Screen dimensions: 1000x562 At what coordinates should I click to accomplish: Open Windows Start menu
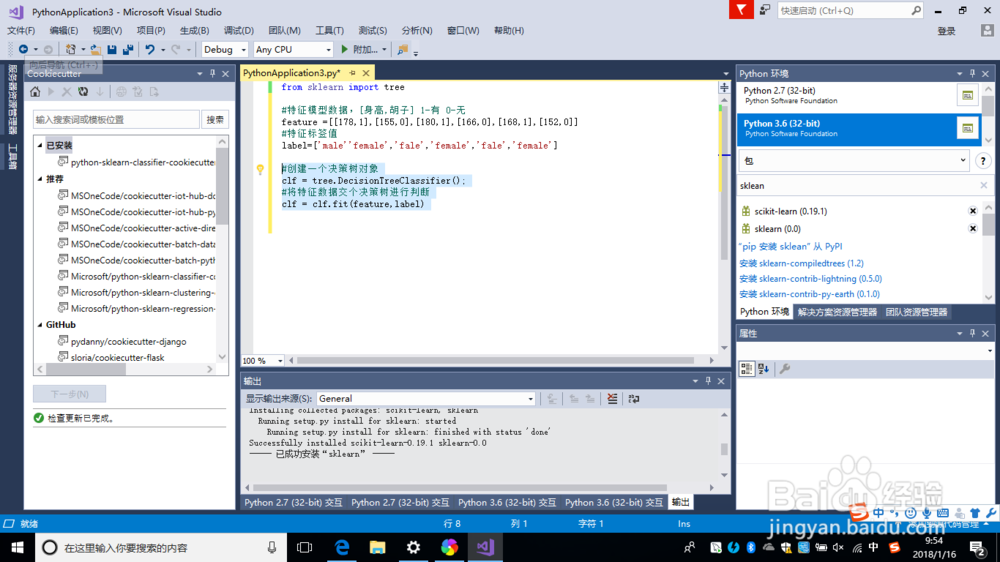17,547
